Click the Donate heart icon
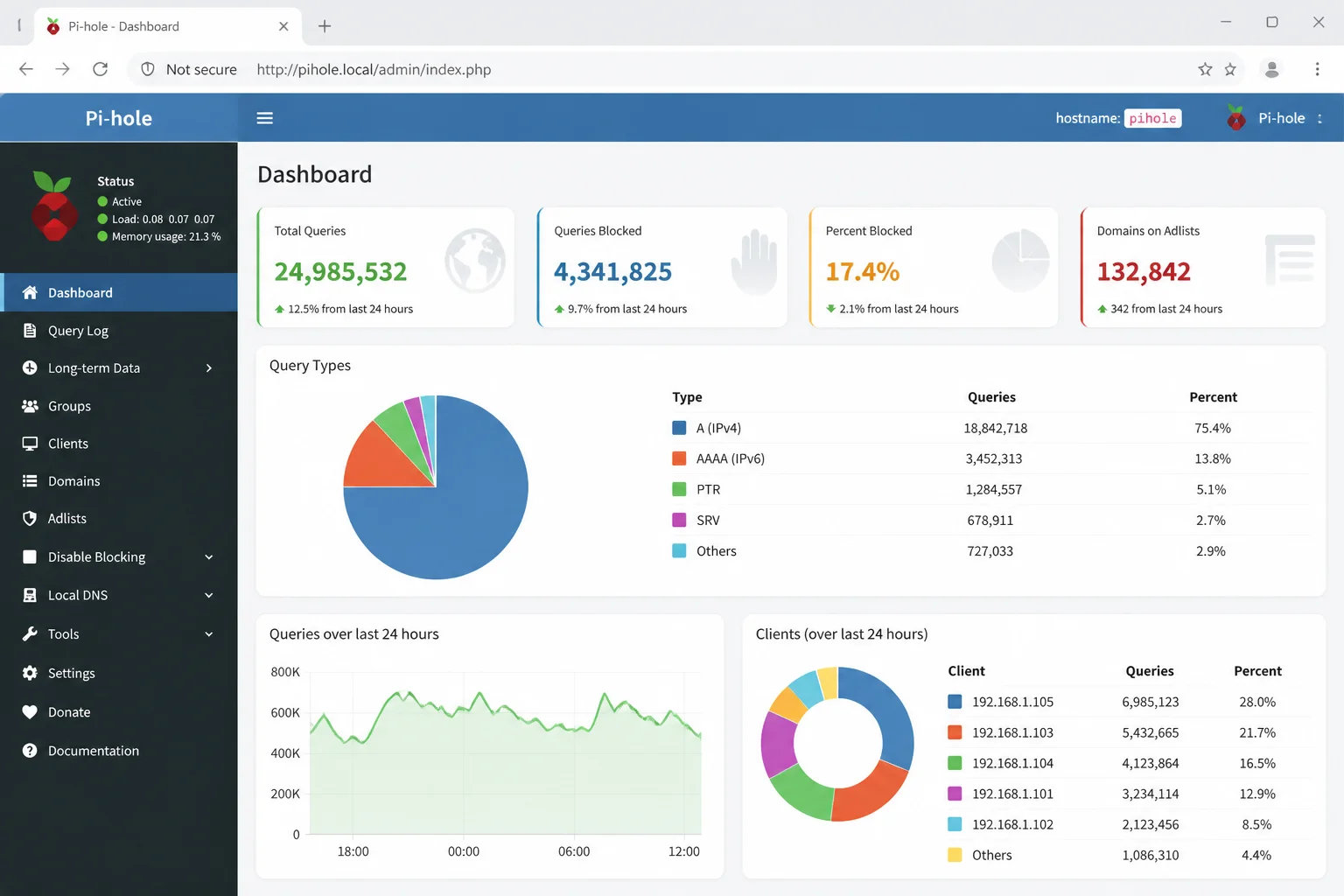This screenshot has height=896, width=1344. pyautogui.click(x=30, y=712)
